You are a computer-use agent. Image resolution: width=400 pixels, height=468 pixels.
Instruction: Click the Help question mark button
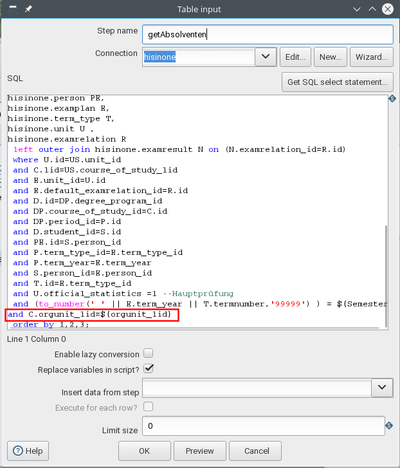[28, 451]
